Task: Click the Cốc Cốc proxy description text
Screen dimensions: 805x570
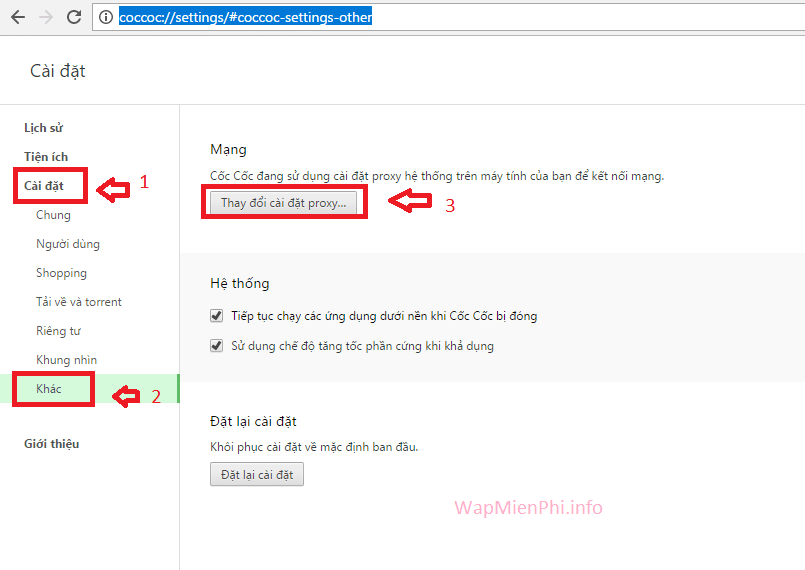Action: click(x=437, y=176)
